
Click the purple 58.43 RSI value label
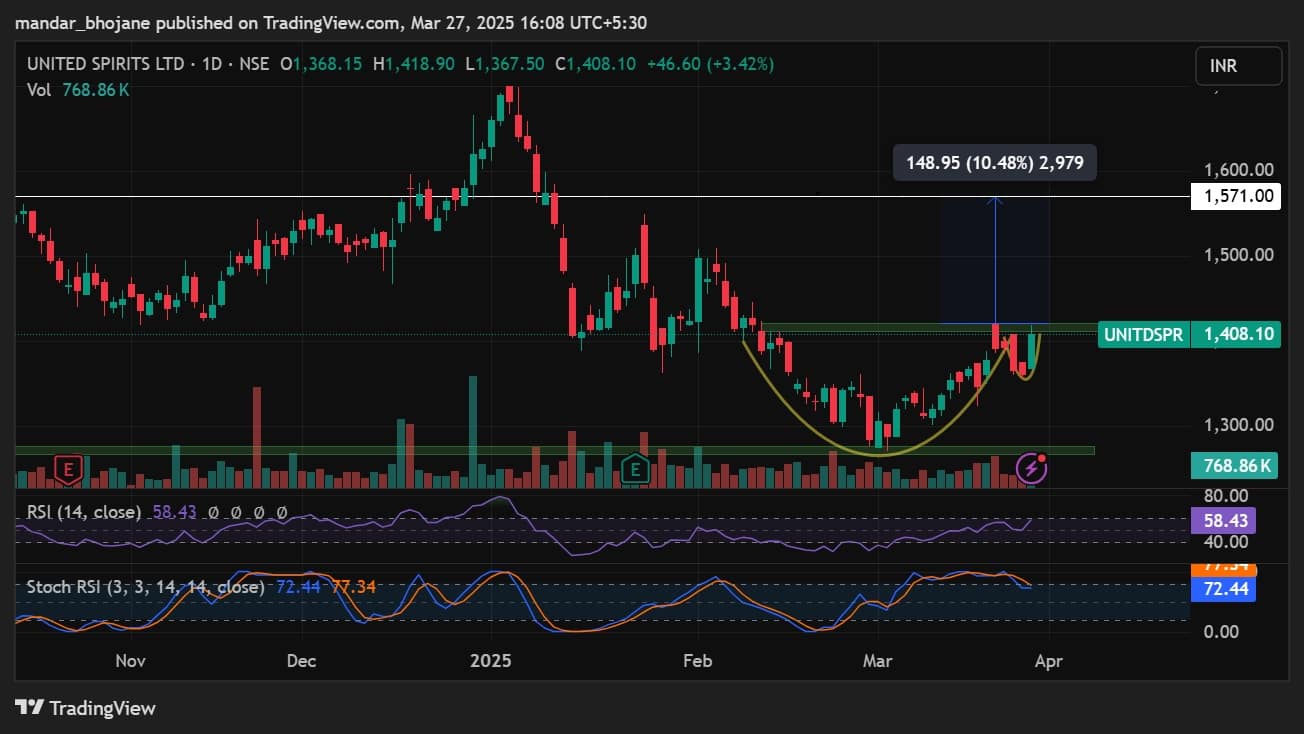1224,521
